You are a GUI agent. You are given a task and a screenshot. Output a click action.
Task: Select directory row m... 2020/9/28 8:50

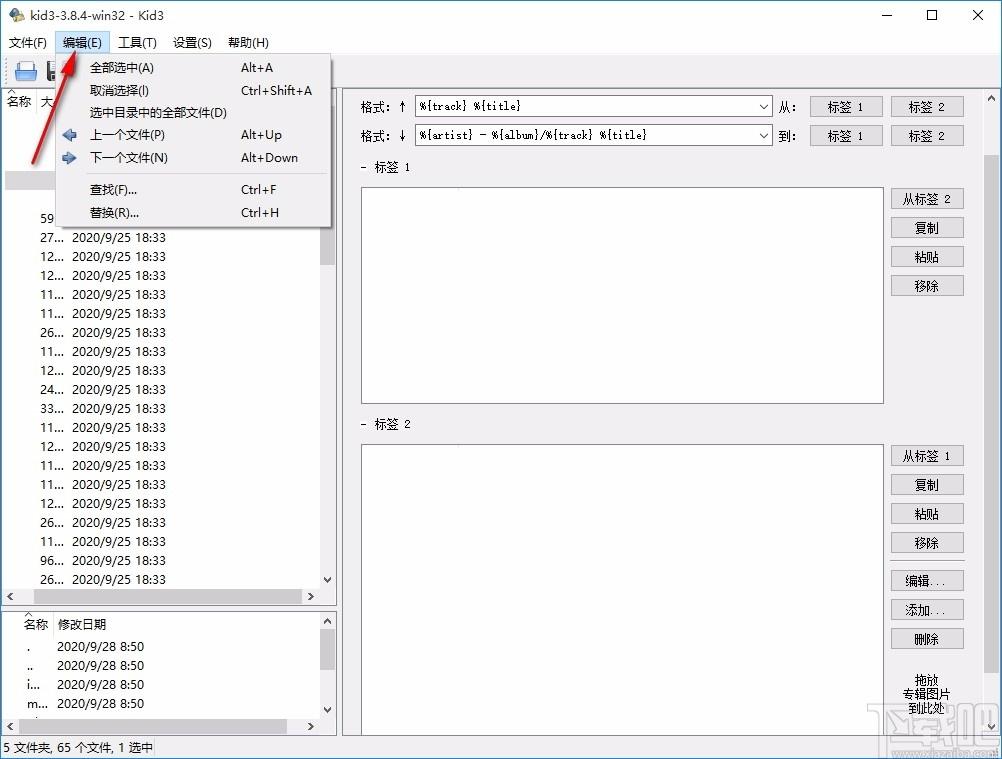[162, 704]
